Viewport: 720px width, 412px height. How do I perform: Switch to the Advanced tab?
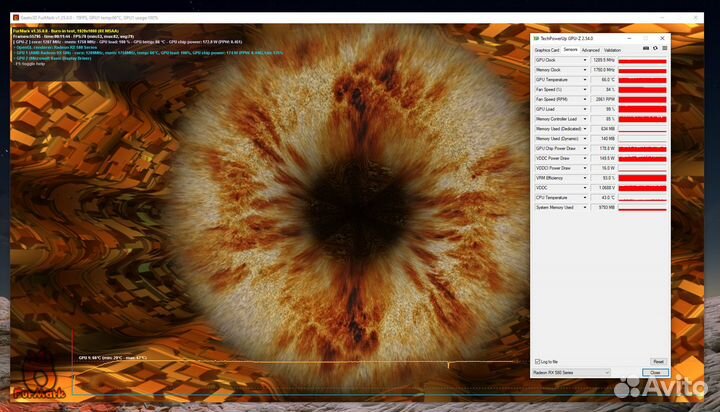pos(591,49)
